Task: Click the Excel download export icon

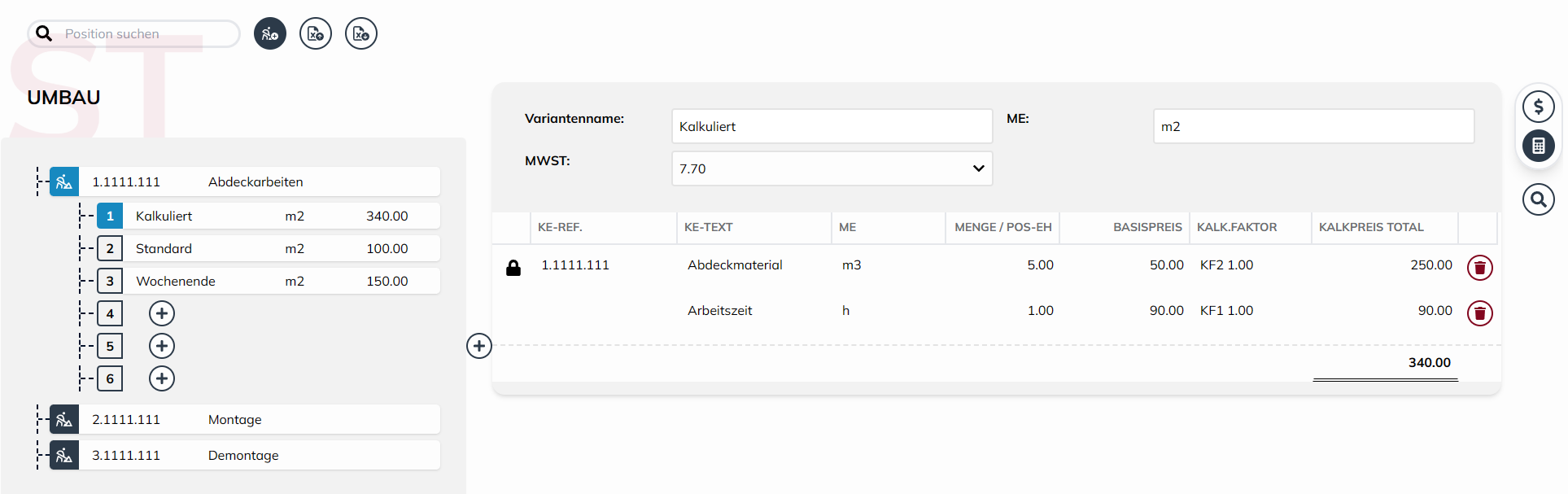Action: 361,34
